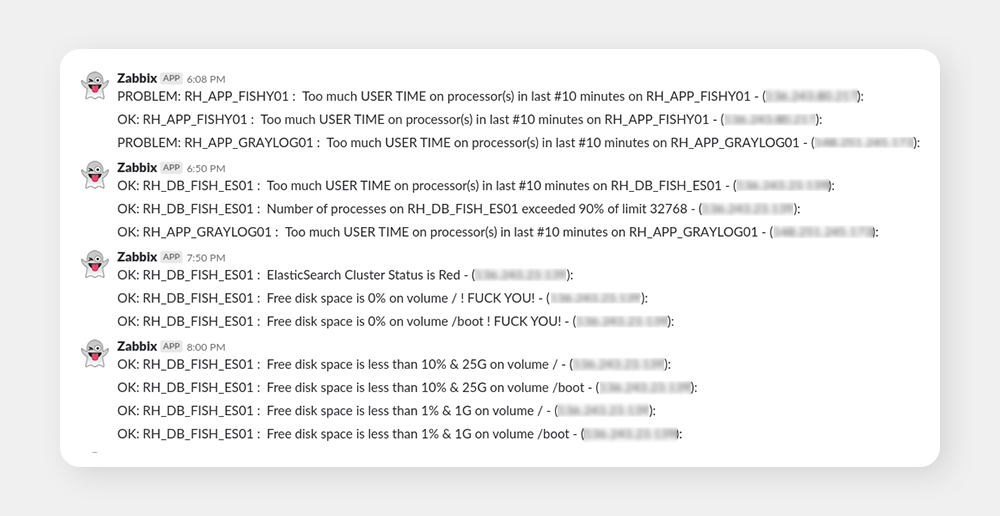Click the APP badge beside 8:00 PM
The image size is (1000, 516).
[x=172, y=346]
